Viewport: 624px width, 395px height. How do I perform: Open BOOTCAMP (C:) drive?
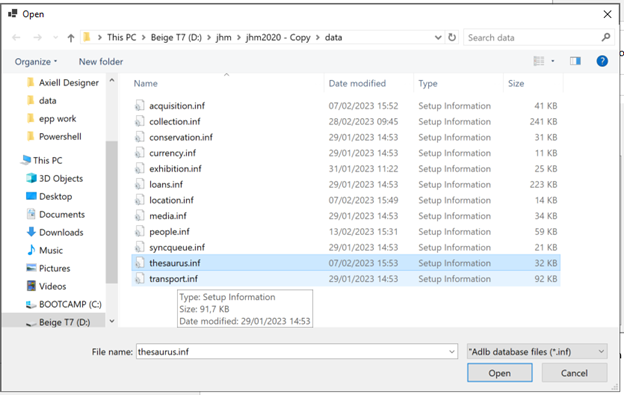click(x=64, y=304)
